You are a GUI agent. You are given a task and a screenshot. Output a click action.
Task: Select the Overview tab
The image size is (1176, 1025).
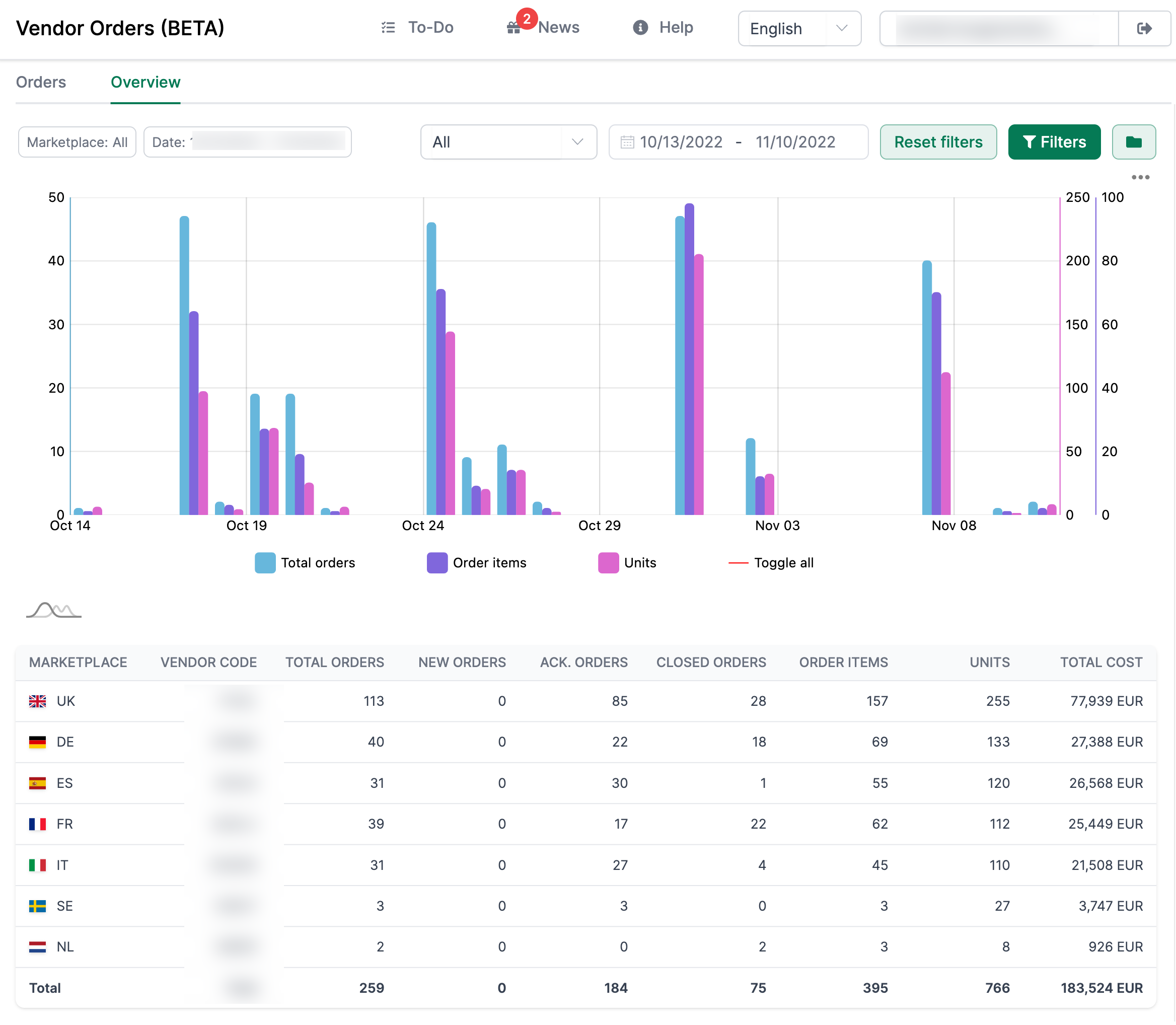(145, 83)
